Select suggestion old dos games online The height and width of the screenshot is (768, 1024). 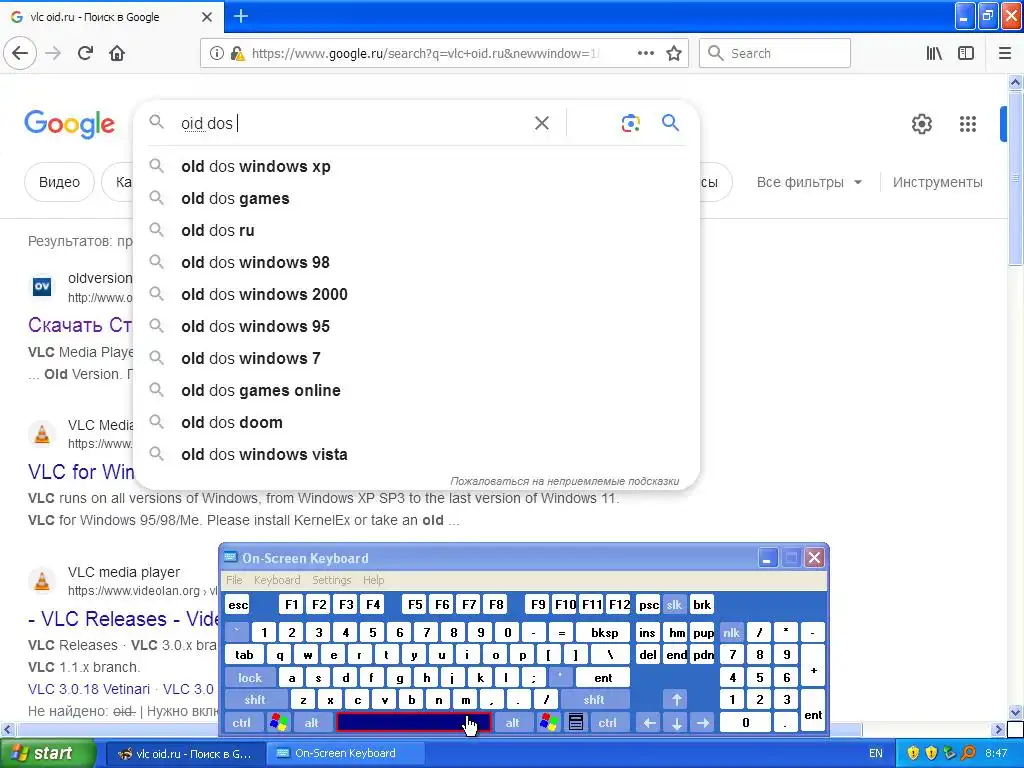click(x=417, y=390)
